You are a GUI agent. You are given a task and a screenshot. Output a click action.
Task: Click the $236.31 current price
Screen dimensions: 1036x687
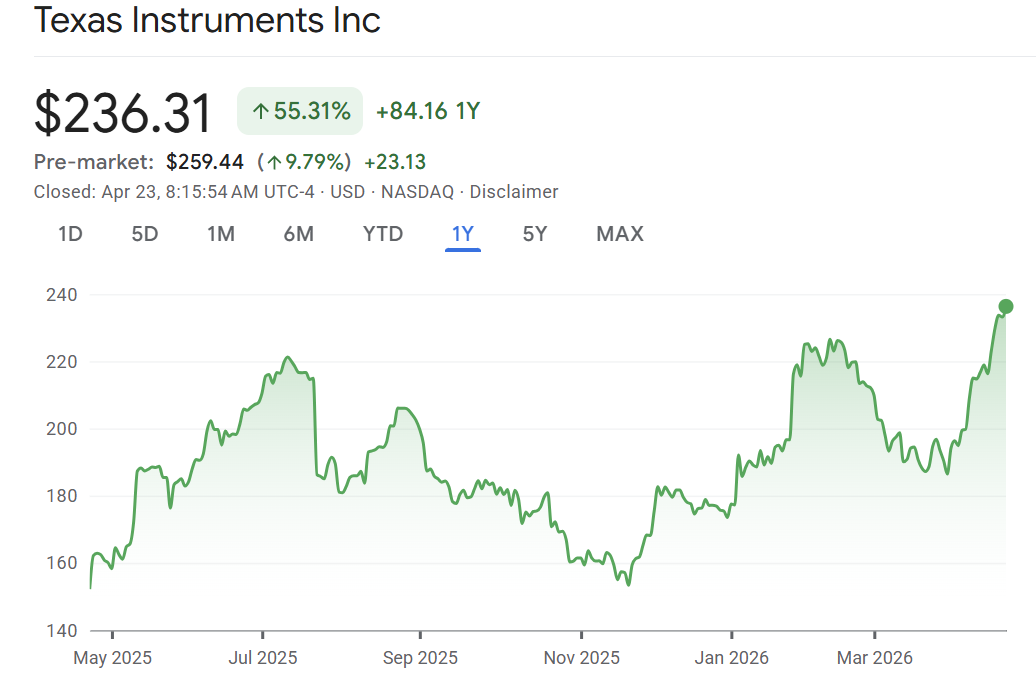(123, 112)
